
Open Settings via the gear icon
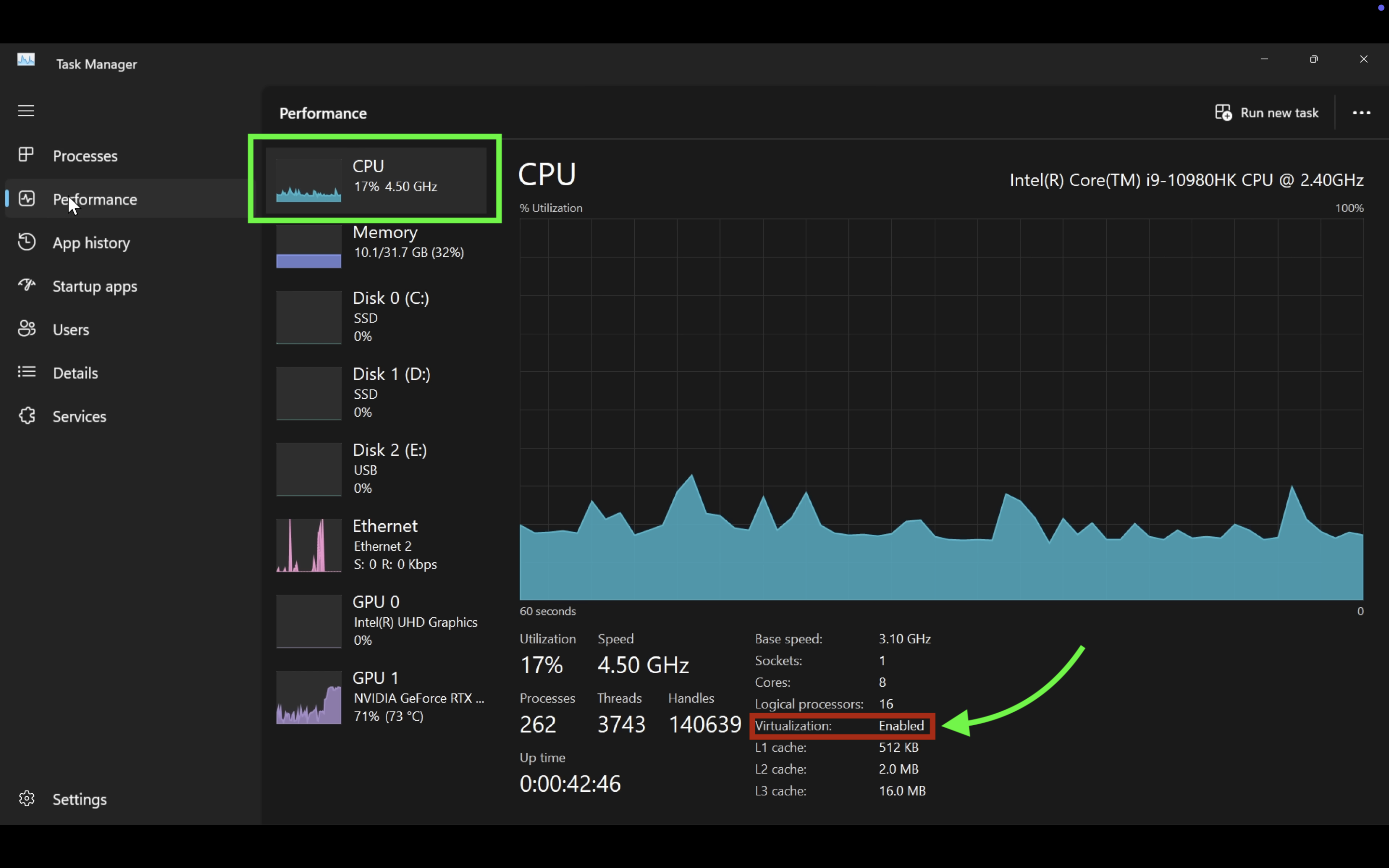(x=27, y=799)
